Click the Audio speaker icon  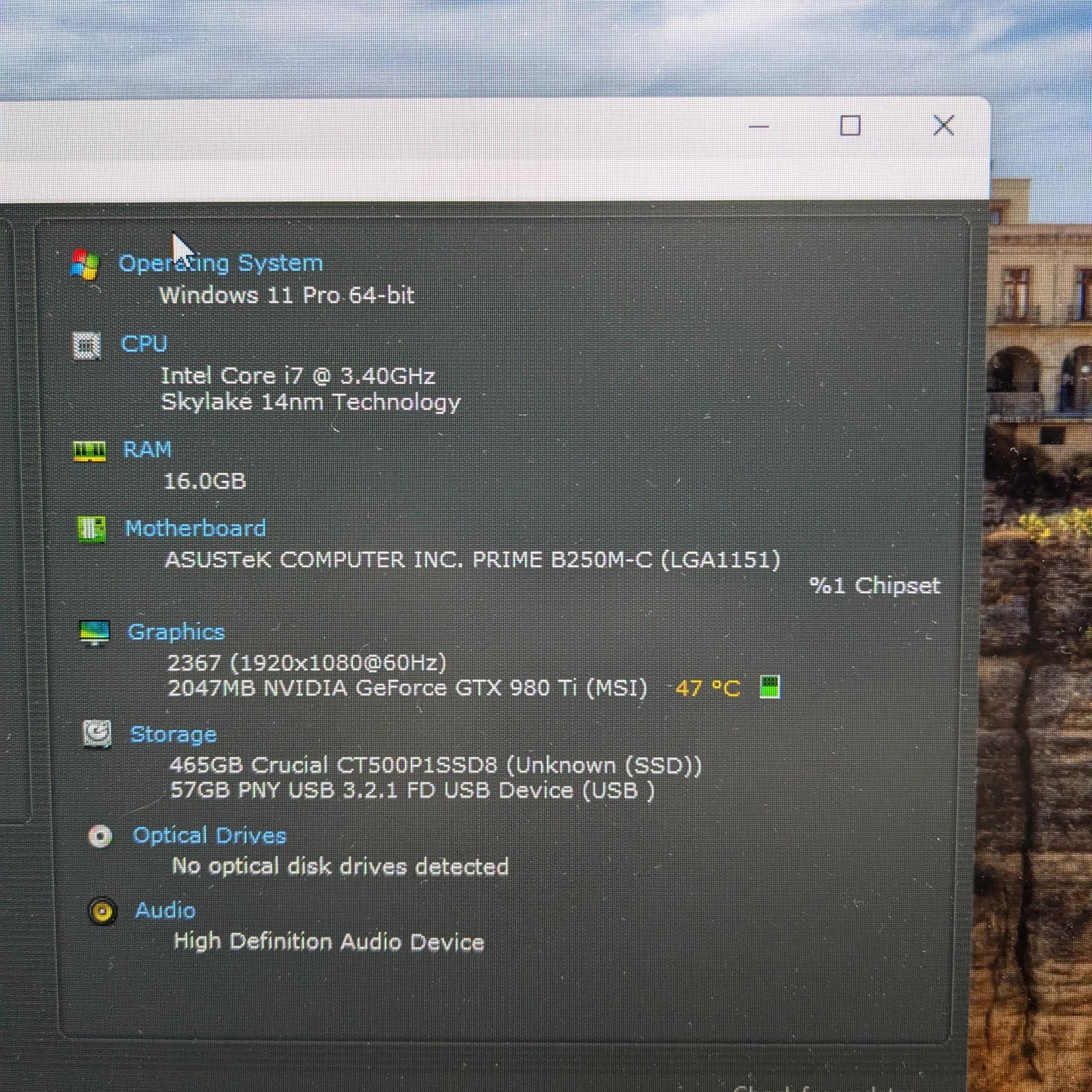(103, 911)
